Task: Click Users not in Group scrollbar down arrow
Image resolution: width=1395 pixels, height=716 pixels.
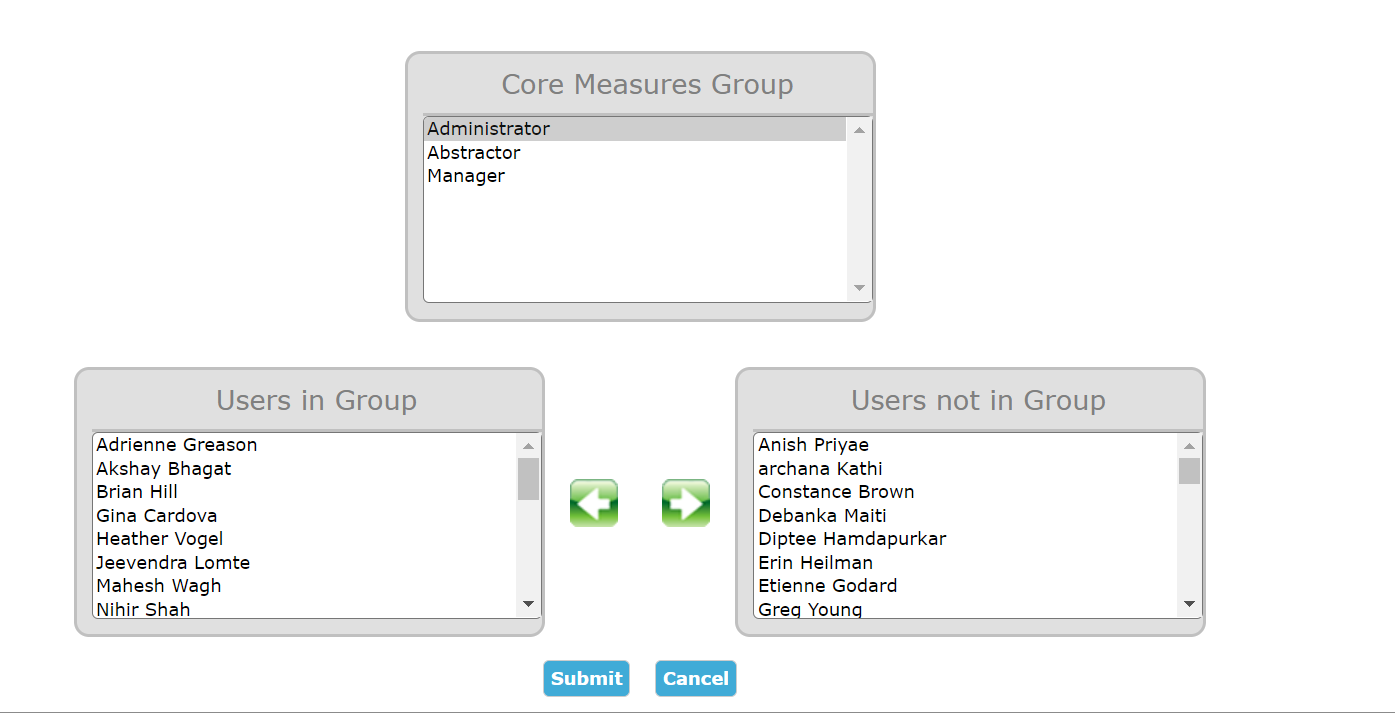Action: [1189, 605]
